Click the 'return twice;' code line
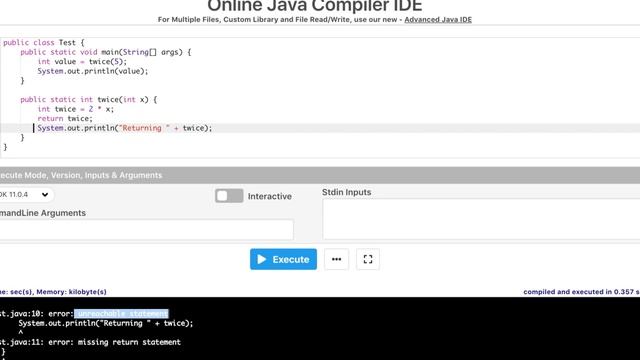This screenshot has height=360, width=640. [x=65, y=118]
